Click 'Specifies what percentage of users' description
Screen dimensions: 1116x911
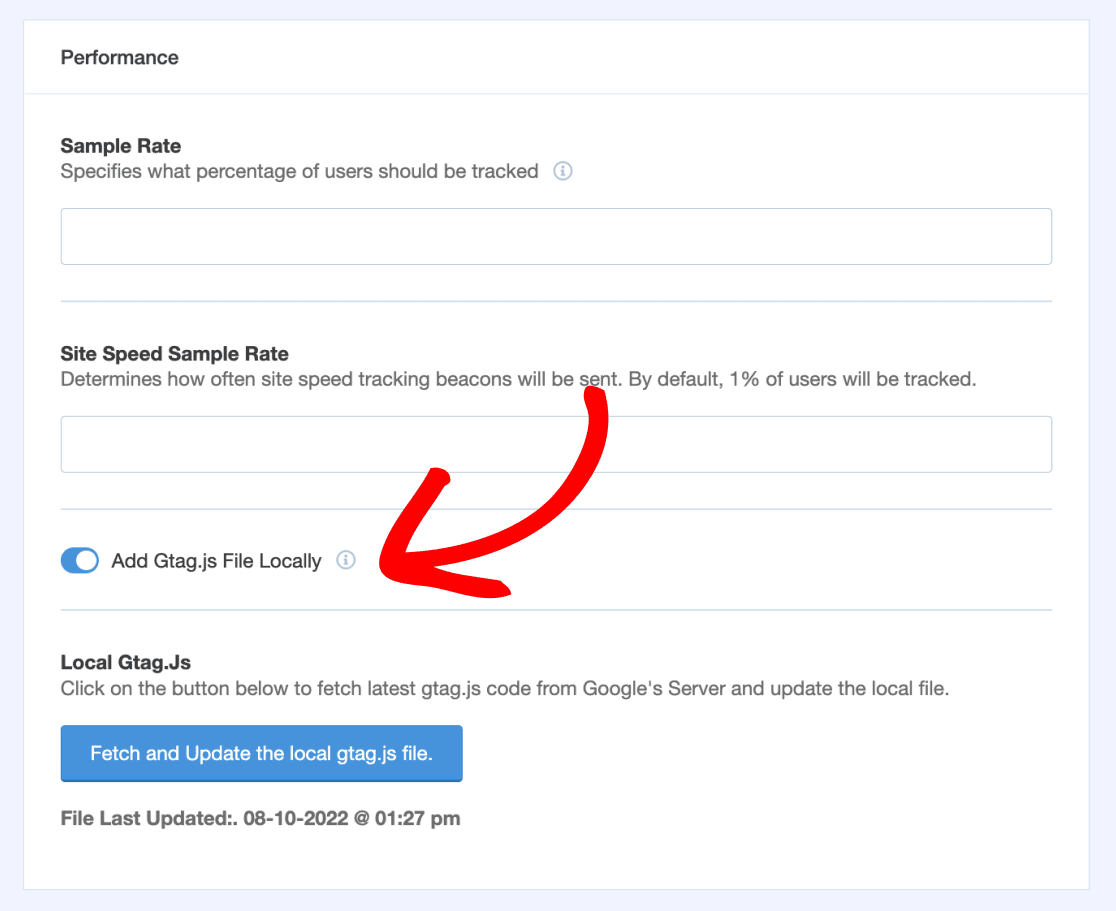pyautogui.click(x=299, y=171)
